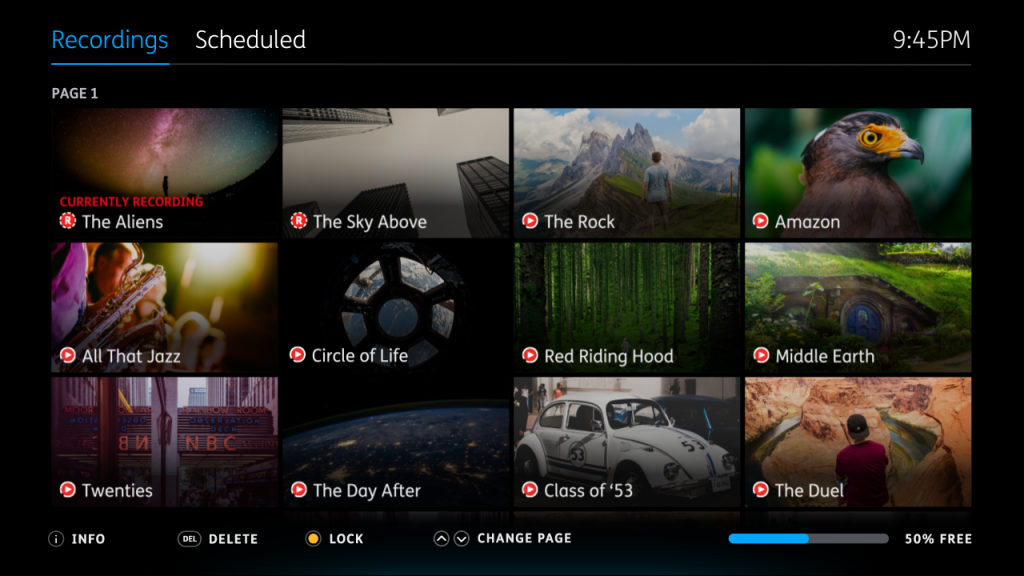Click the play icon next to Amazon
The height and width of the screenshot is (576, 1024).
click(760, 221)
